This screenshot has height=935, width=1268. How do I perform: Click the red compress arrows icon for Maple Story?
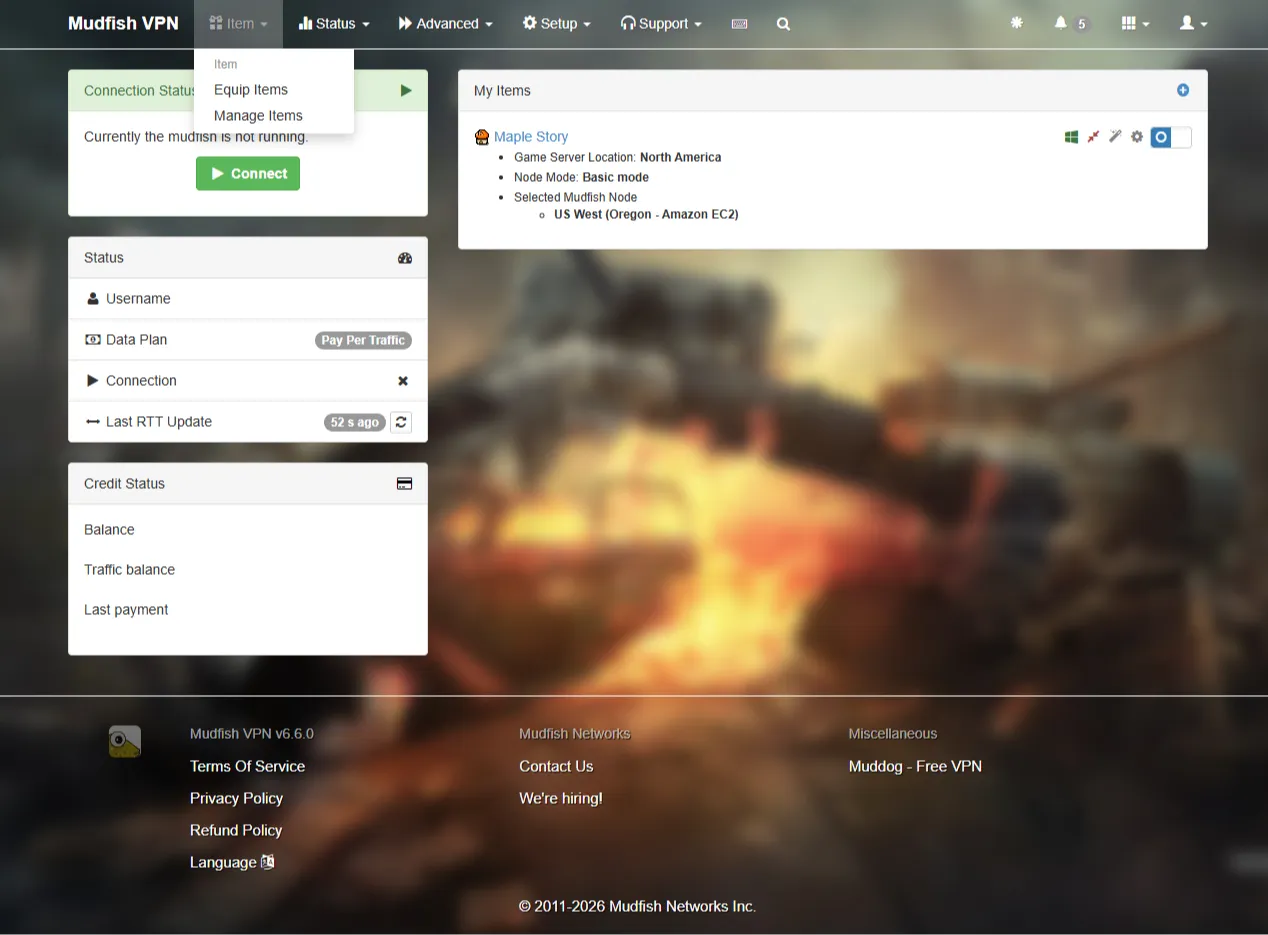(1093, 137)
